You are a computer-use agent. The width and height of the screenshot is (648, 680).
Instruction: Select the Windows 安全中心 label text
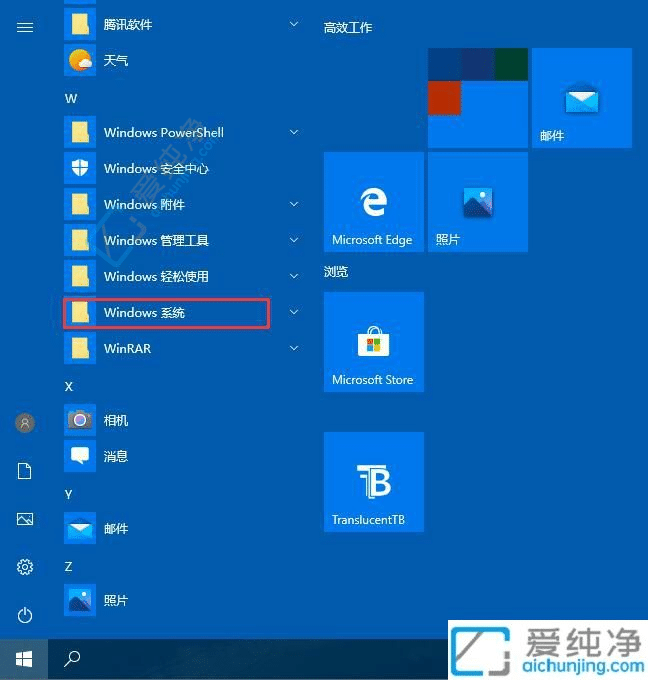[x=156, y=168]
